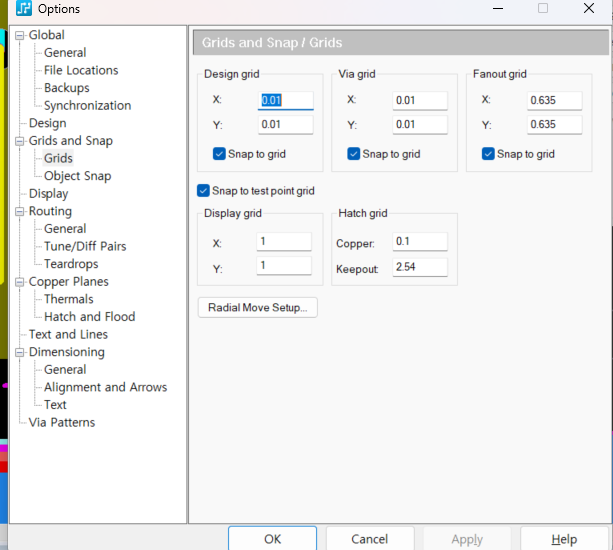Collapse the Copper Planes branch
The height and width of the screenshot is (550, 613).
coord(21,282)
